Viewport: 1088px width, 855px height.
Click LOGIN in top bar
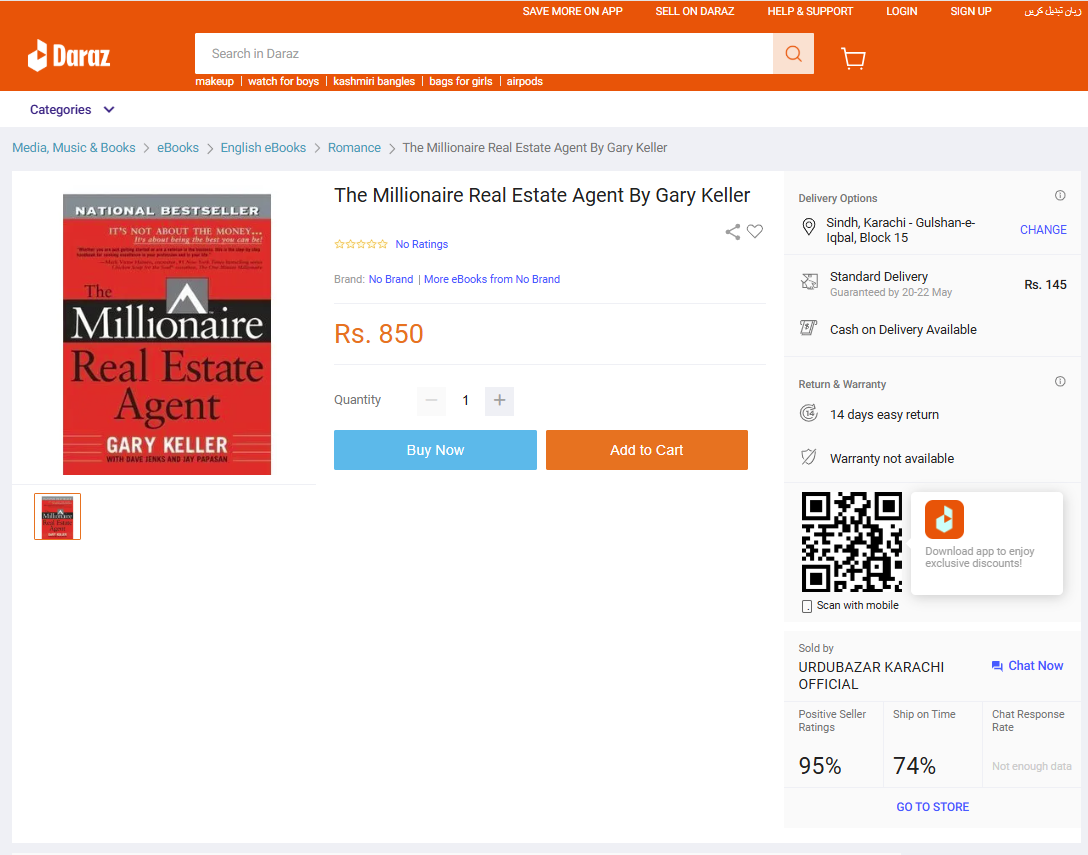[x=901, y=11]
